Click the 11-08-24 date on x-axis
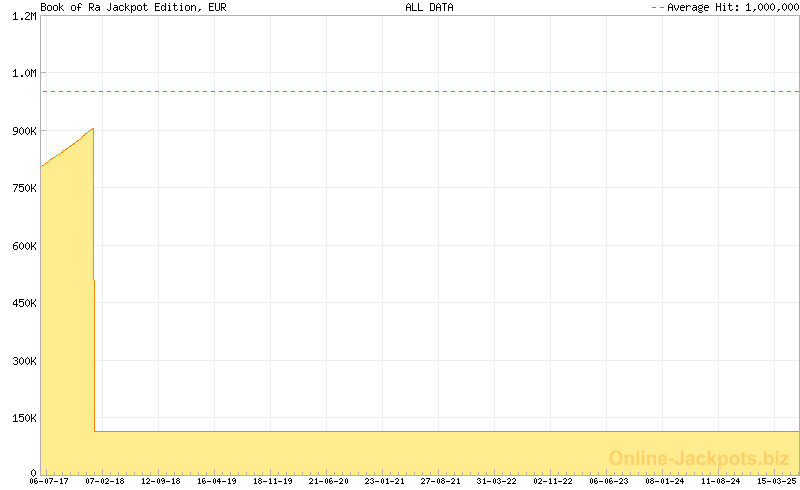 tap(721, 481)
